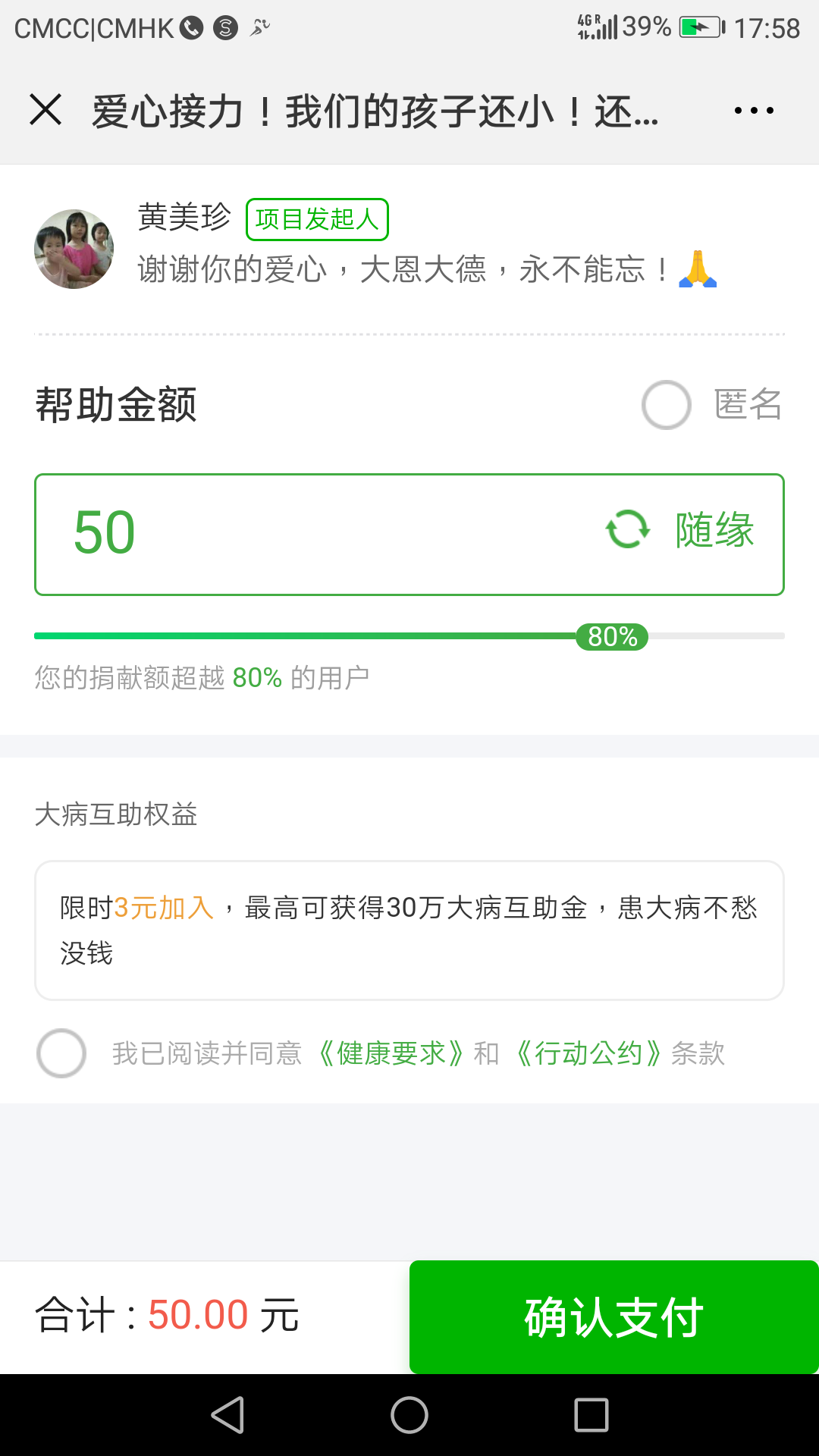Check the agreement box for terms
819x1456 pixels.
61,1053
